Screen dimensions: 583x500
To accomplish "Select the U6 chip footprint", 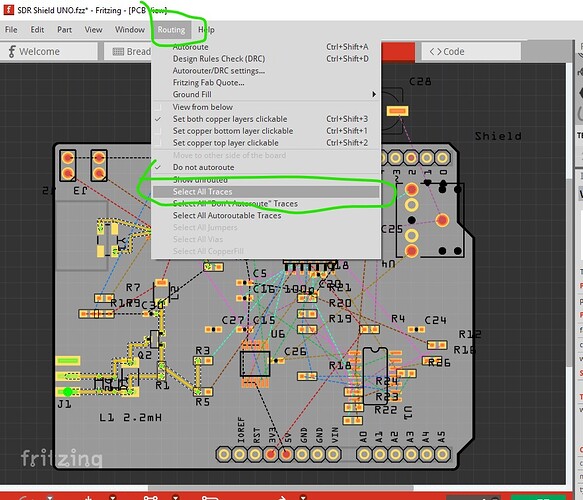I will [x=255, y=364].
